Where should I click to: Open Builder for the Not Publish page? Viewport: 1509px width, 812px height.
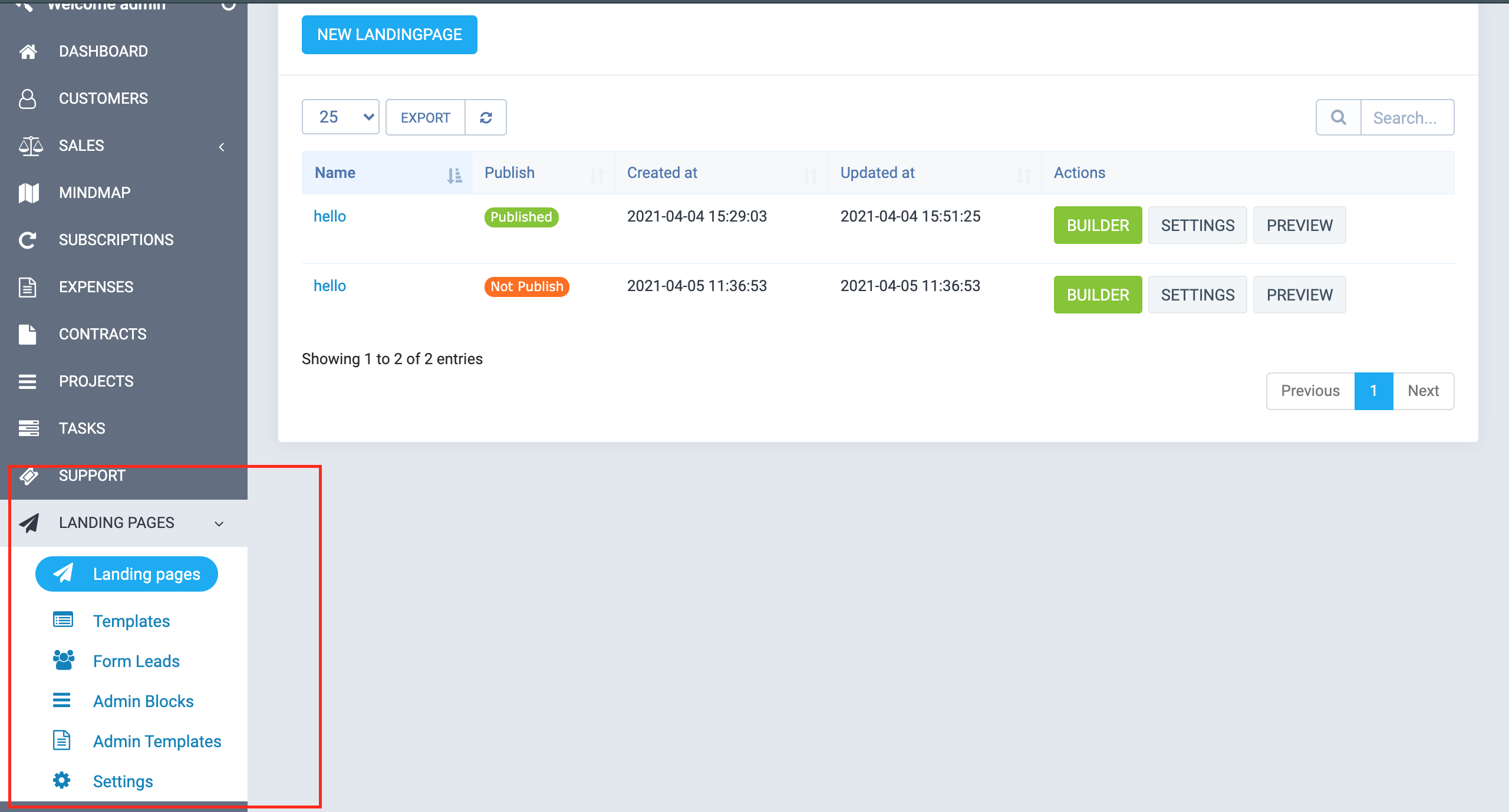coord(1097,295)
